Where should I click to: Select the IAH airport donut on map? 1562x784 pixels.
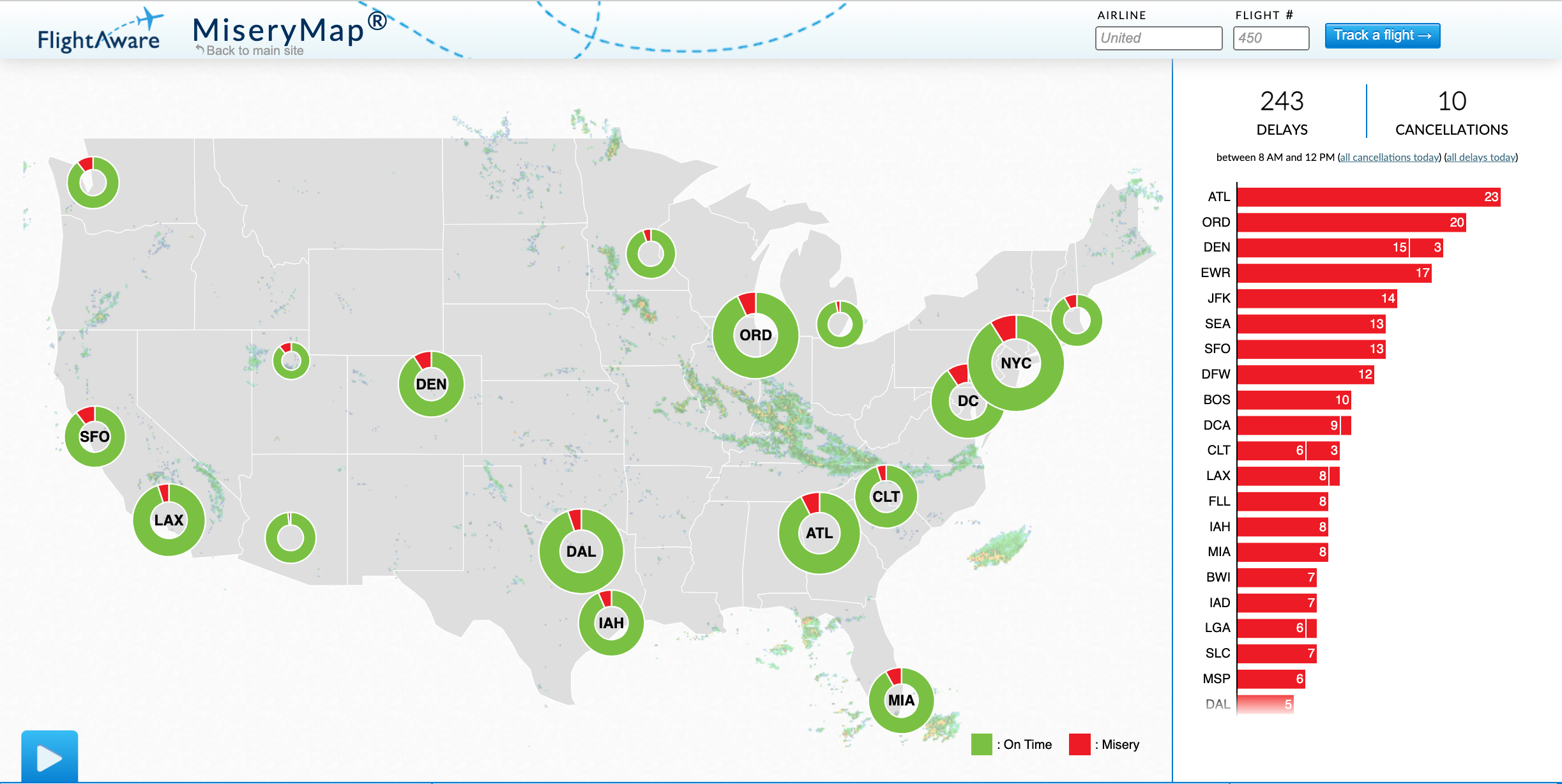[611, 622]
